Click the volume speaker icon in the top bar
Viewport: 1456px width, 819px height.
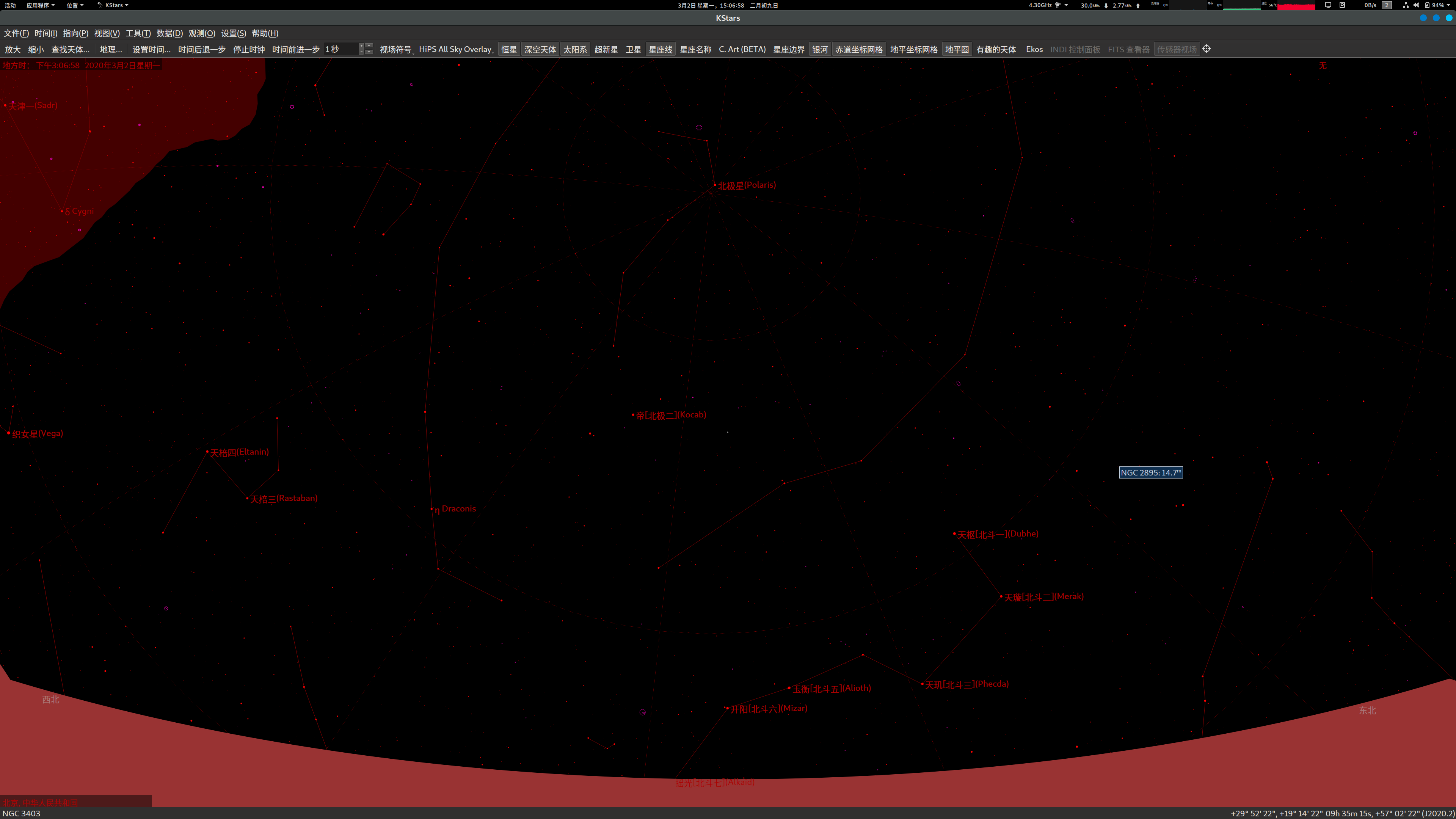[1416, 5]
